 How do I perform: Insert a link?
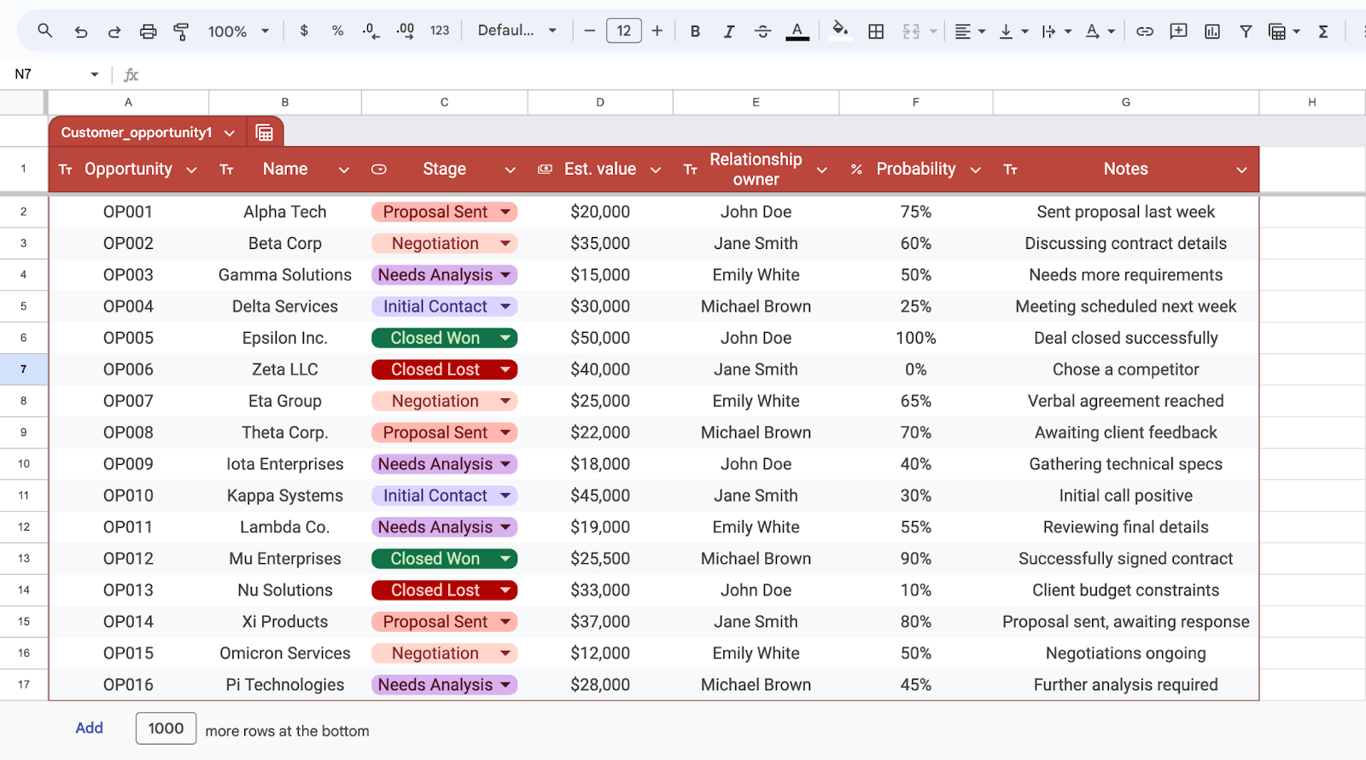point(1145,31)
